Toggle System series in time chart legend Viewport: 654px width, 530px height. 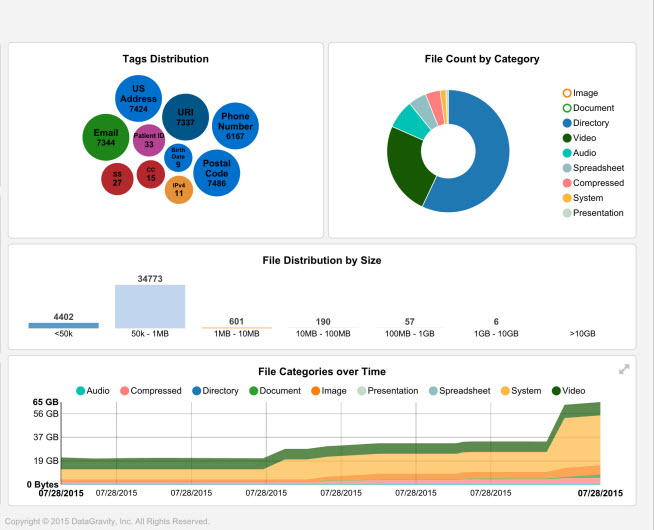coord(521,391)
